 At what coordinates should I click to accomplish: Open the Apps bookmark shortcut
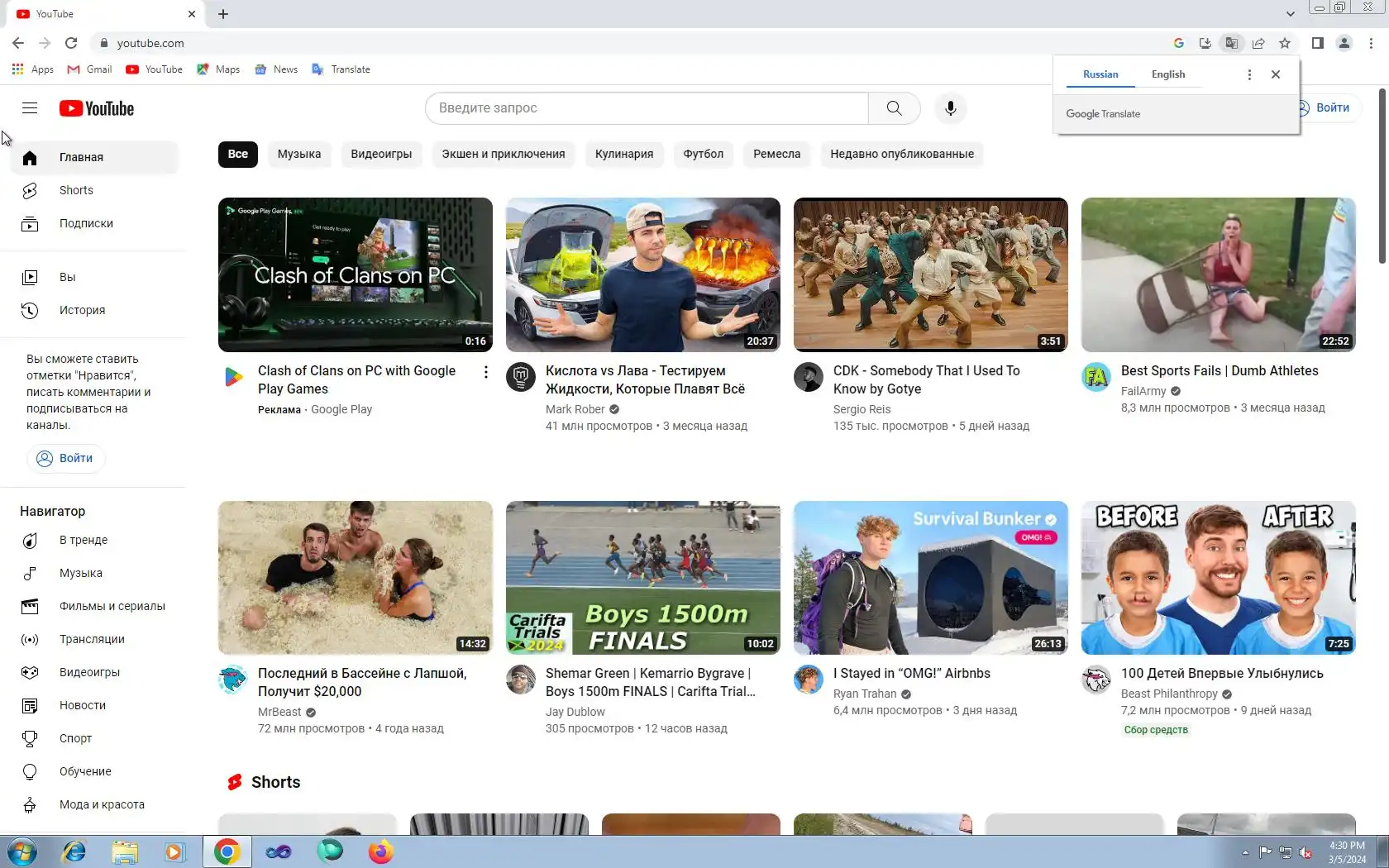tap(33, 69)
